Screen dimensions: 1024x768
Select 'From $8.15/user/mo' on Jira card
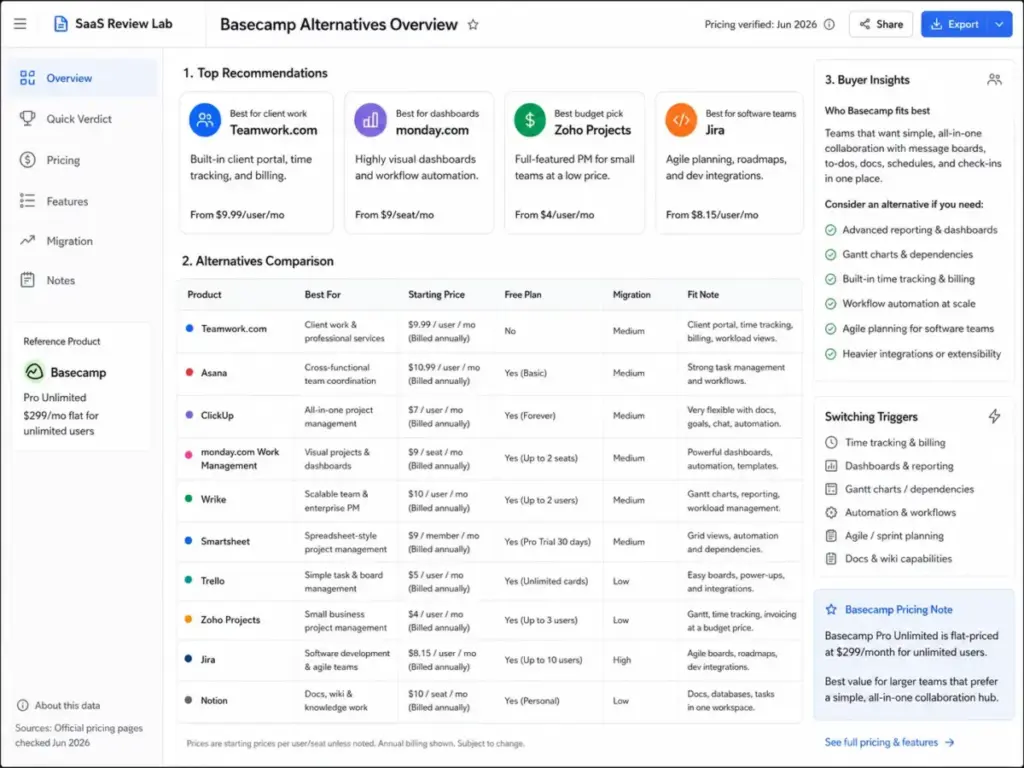pos(712,215)
